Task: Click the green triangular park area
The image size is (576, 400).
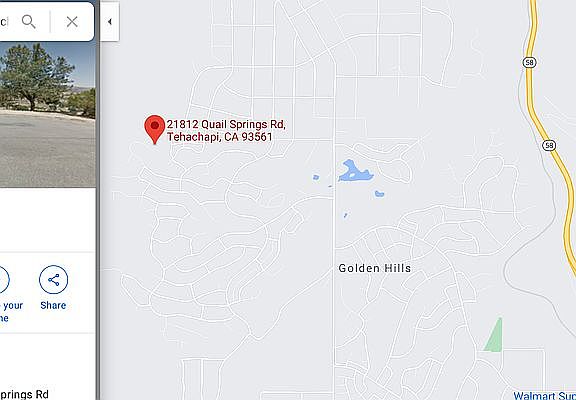Action: (494, 336)
